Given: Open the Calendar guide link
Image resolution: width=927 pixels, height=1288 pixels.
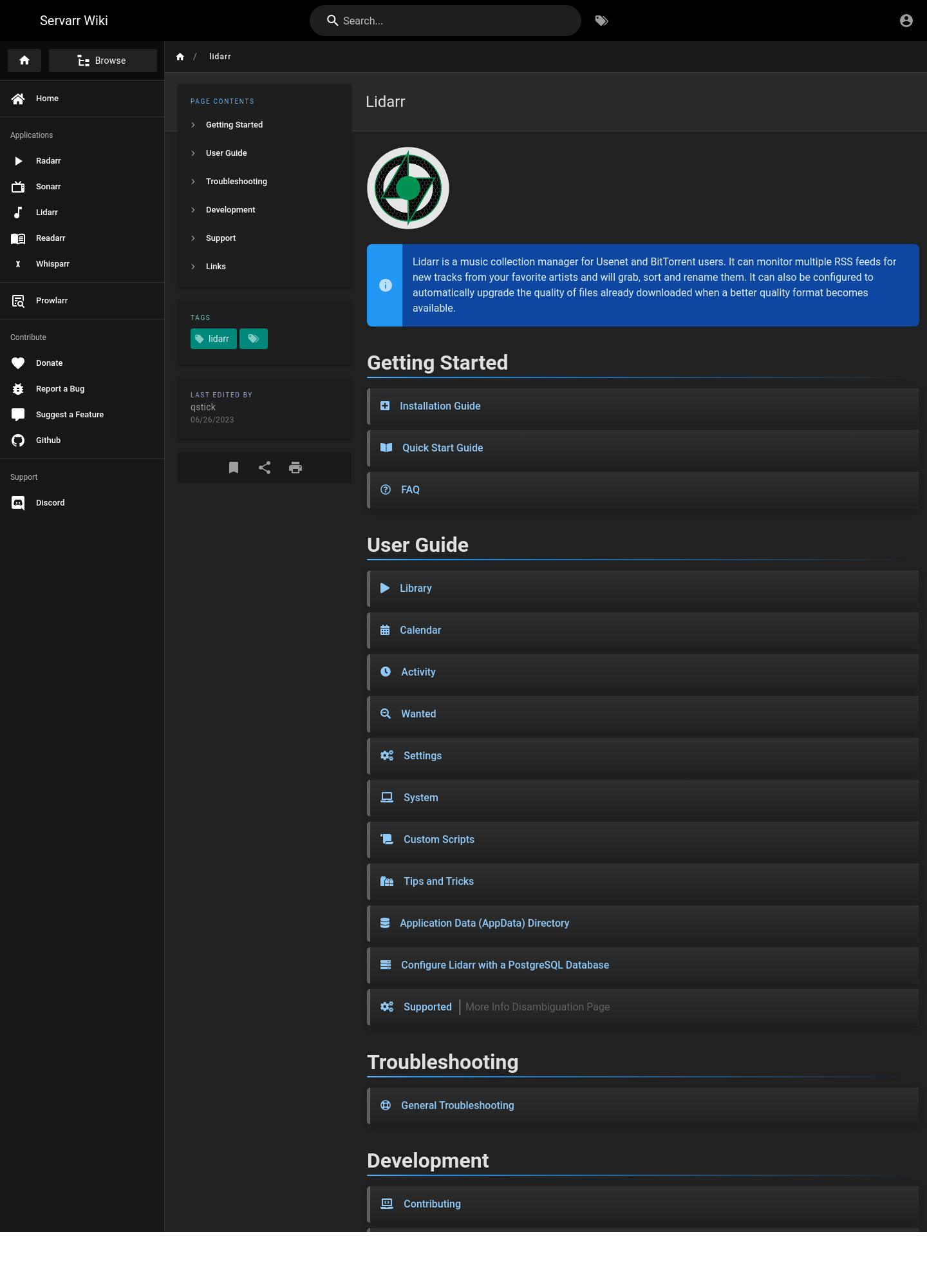Looking at the screenshot, I should coord(420,630).
